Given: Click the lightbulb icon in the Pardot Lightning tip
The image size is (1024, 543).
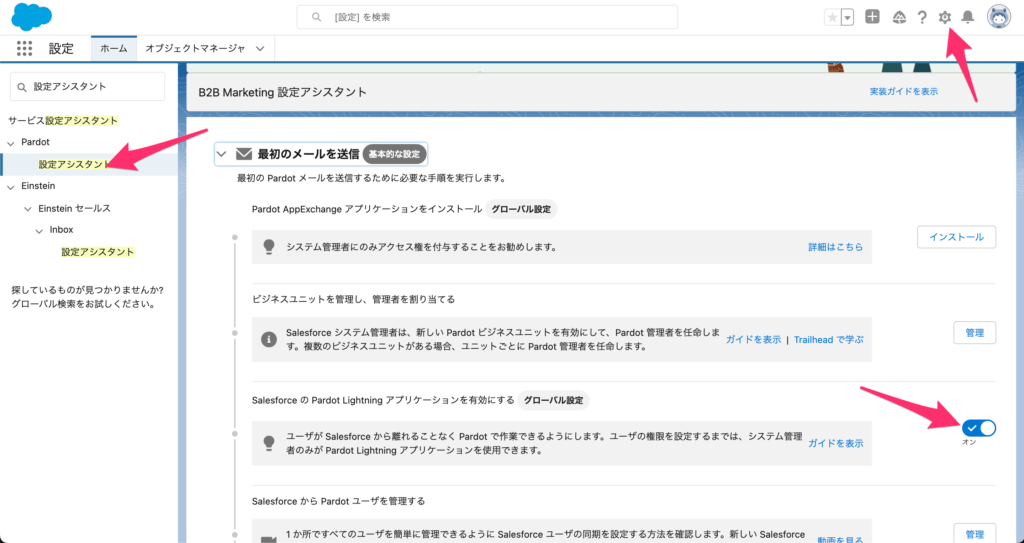Looking at the screenshot, I should pos(268,442).
